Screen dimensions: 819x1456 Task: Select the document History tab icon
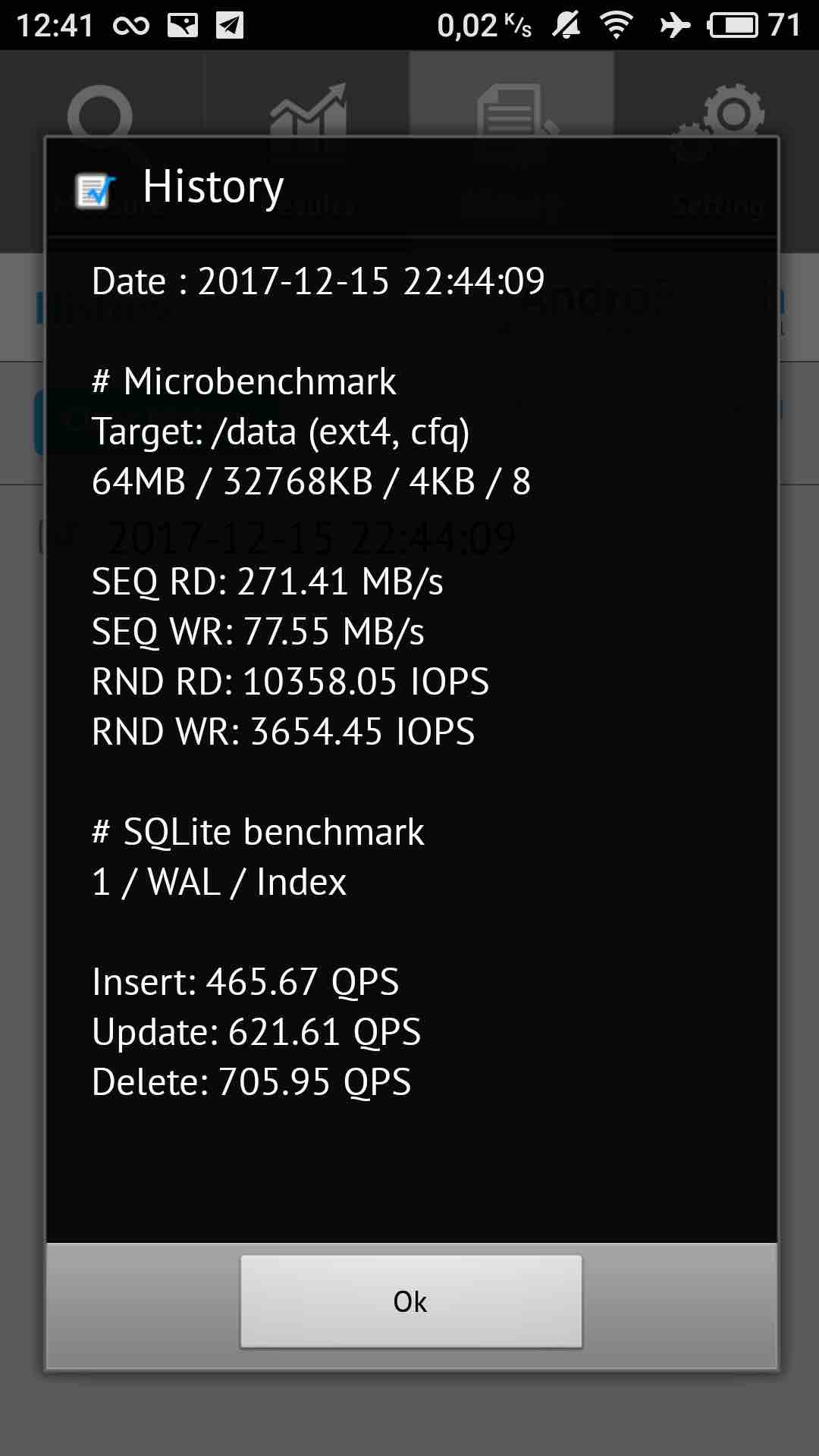pos(512,110)
